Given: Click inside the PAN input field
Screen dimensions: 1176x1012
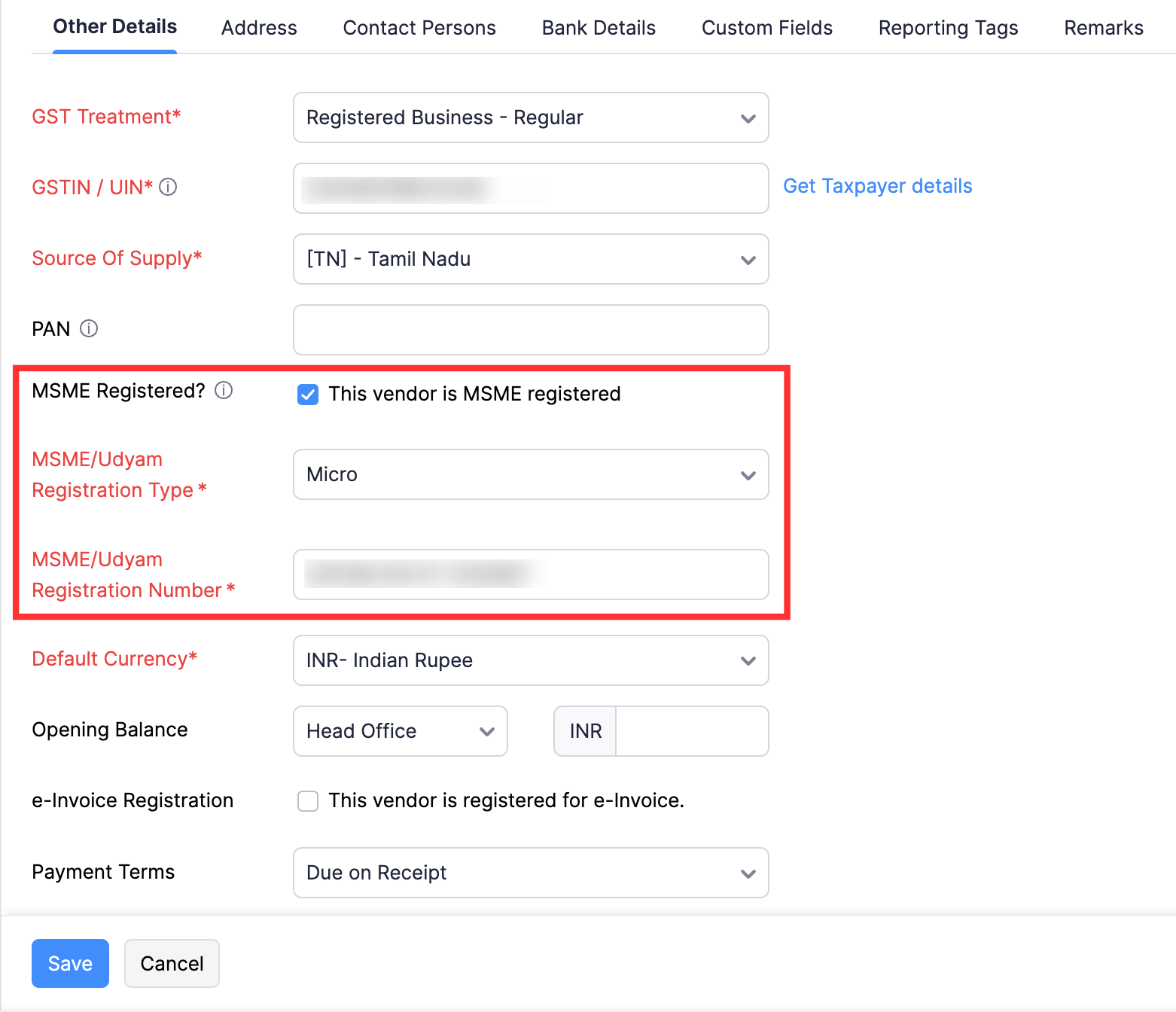Looking at the screenshot, I should point(530,329).
